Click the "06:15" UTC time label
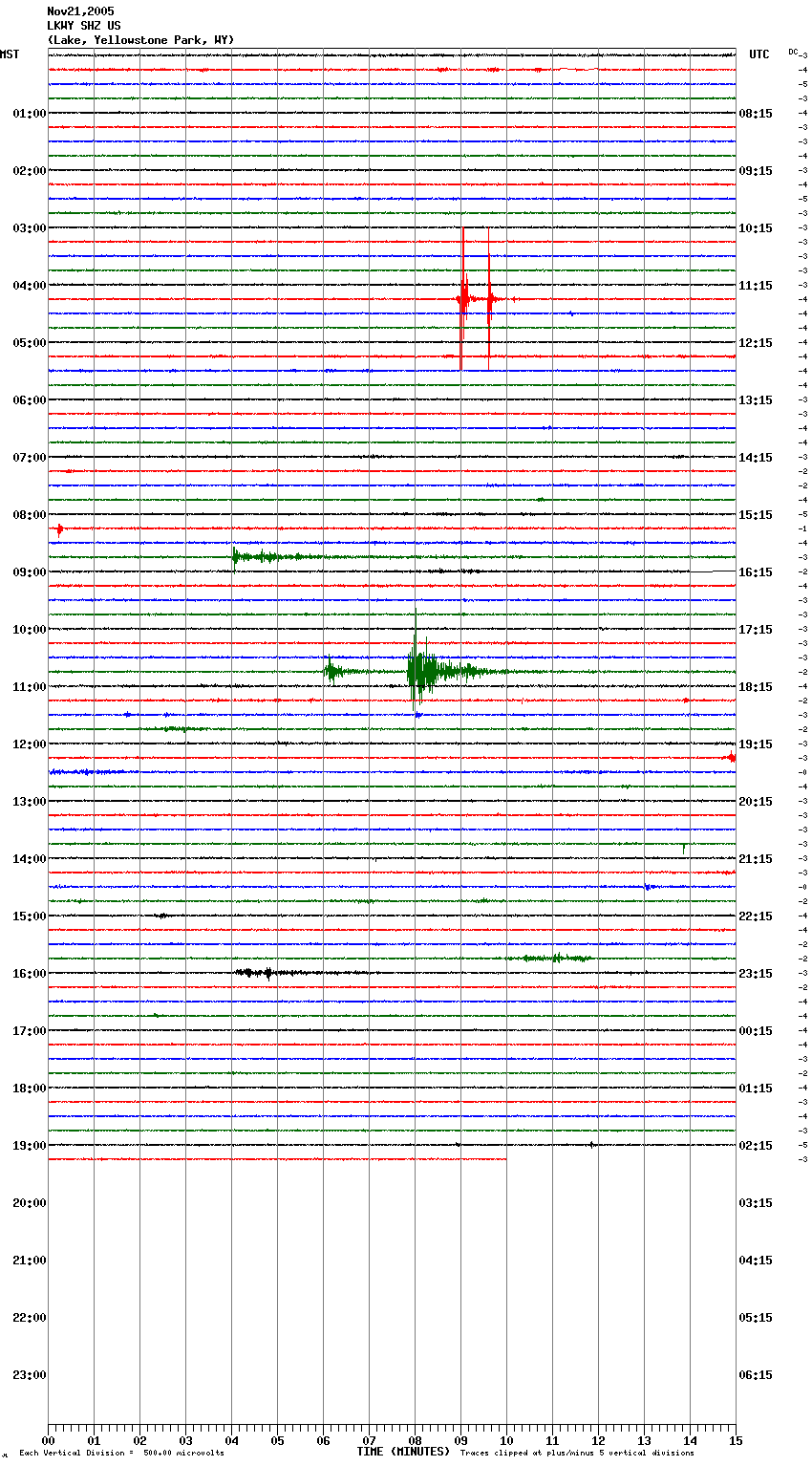 pos(756,1375)
